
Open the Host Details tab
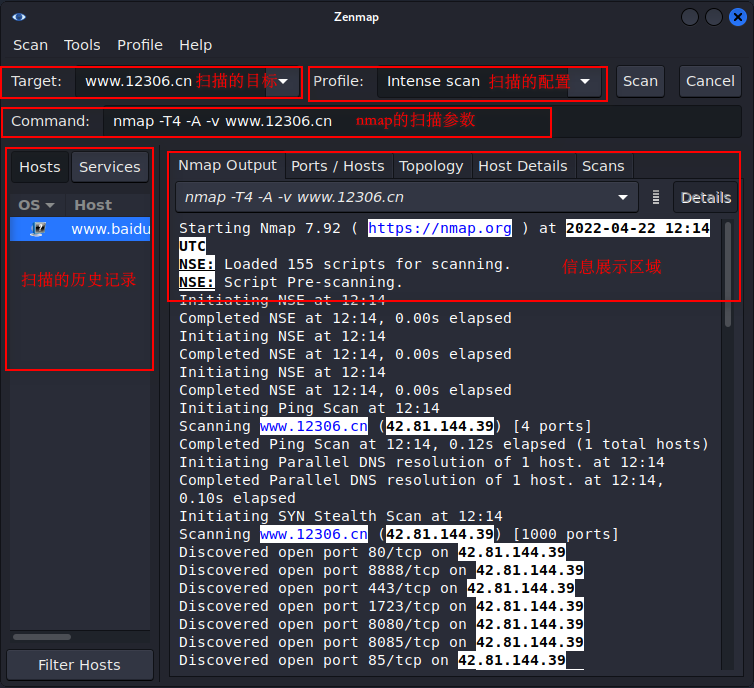[523, 166]
